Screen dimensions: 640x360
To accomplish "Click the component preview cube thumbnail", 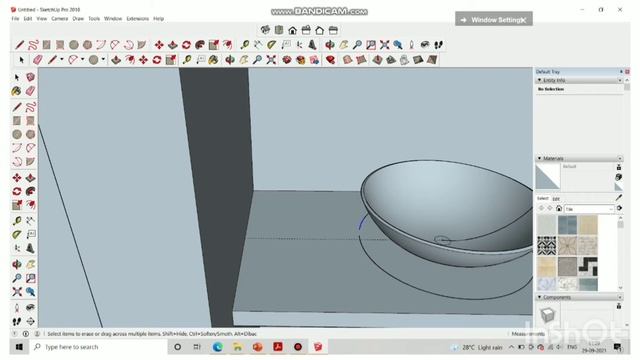I will pyautogui.click(x=547, y=314).
